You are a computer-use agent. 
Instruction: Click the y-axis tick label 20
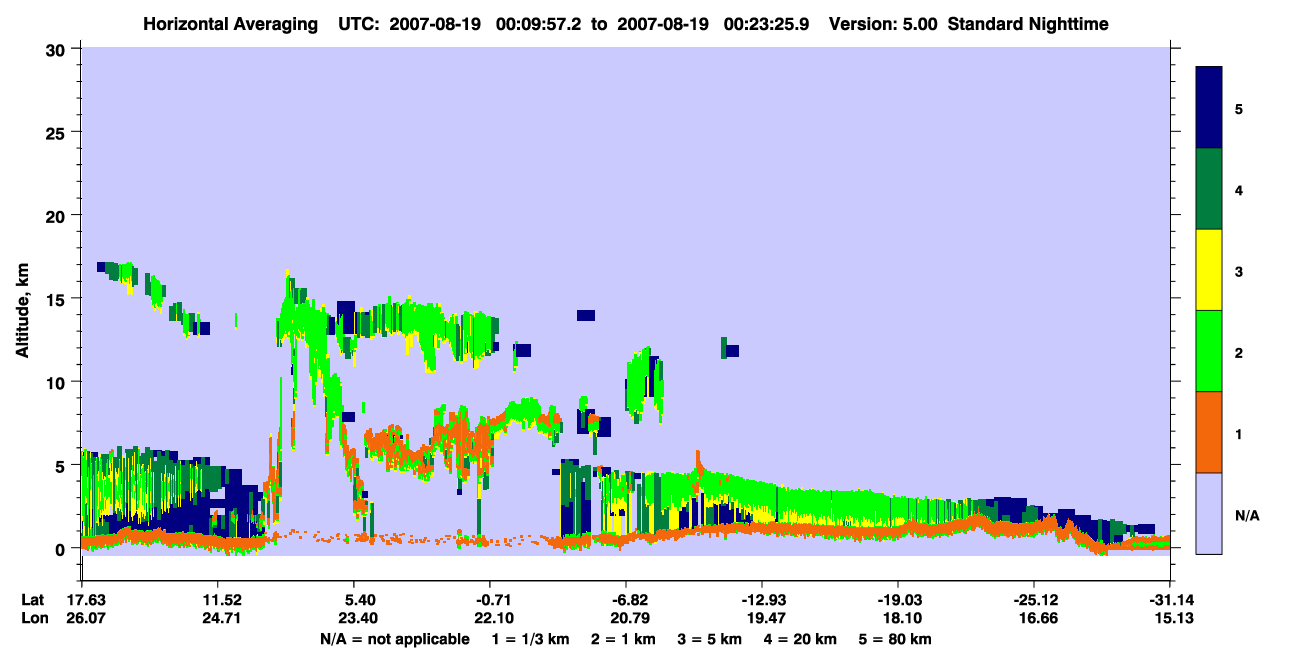pos(58,216)
